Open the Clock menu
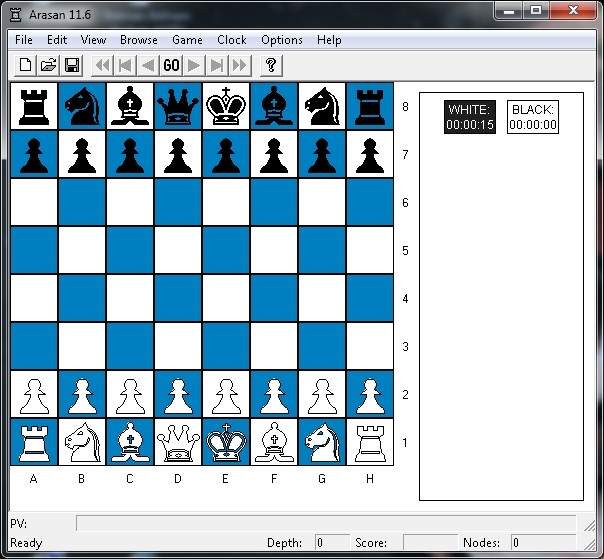Screen dimensions: 604x559 232,40
